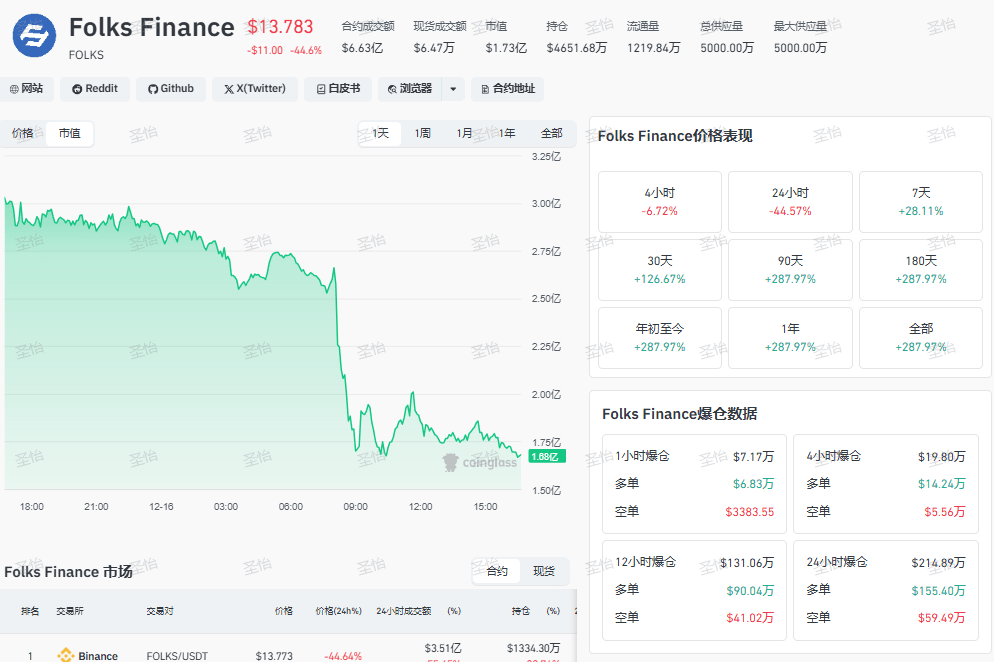Open the 网站 website link
Screen dimensions: 994x662
[x=26, y=89]
